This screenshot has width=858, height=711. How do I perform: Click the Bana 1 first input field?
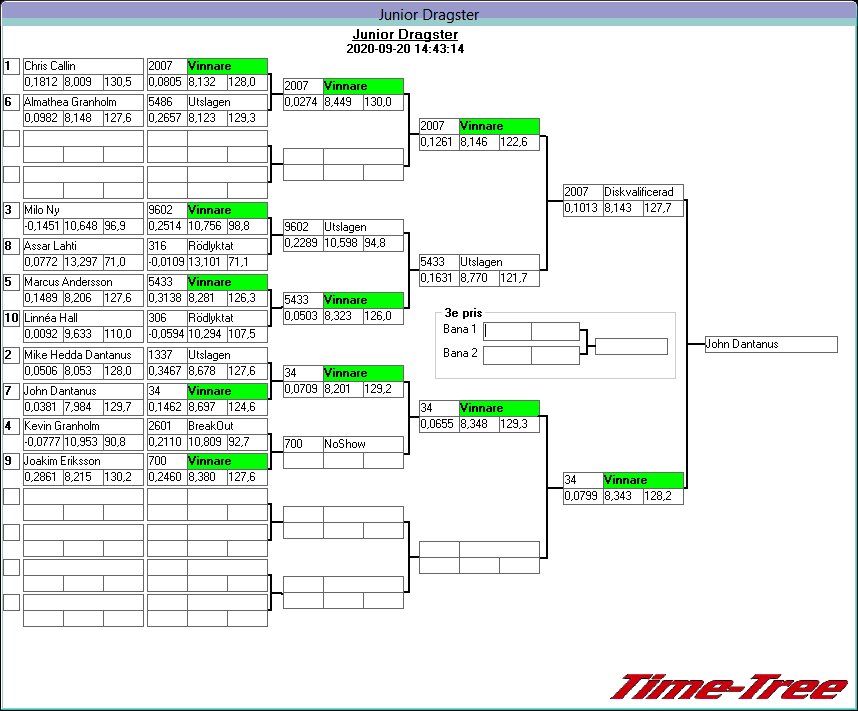508,331
